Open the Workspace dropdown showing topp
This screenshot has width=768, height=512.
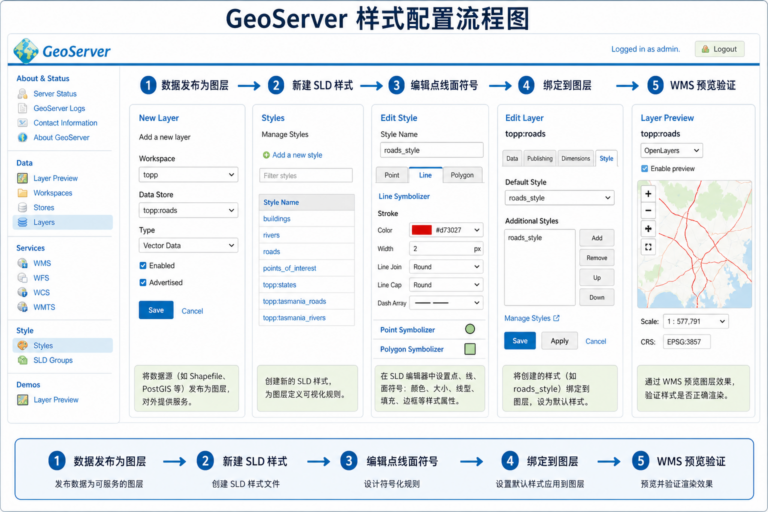(x=189, y=175)
